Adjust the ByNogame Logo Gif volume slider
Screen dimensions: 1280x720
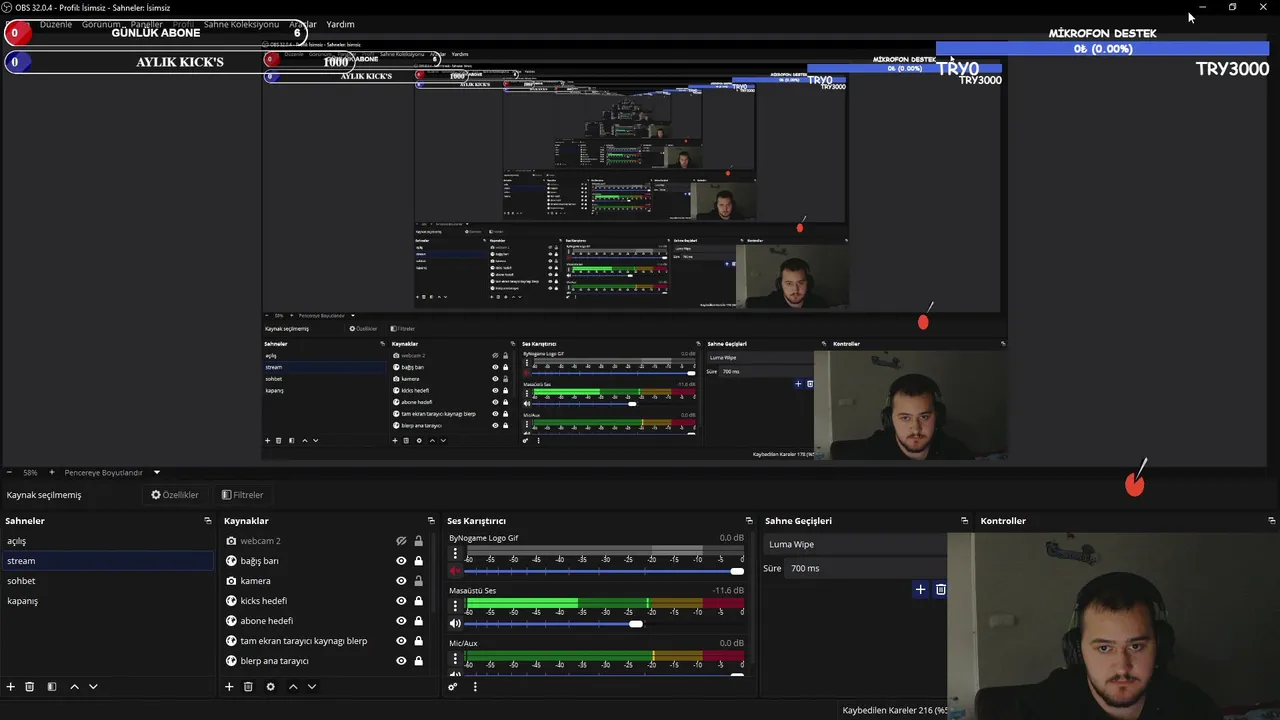click(x=604, y=571)
